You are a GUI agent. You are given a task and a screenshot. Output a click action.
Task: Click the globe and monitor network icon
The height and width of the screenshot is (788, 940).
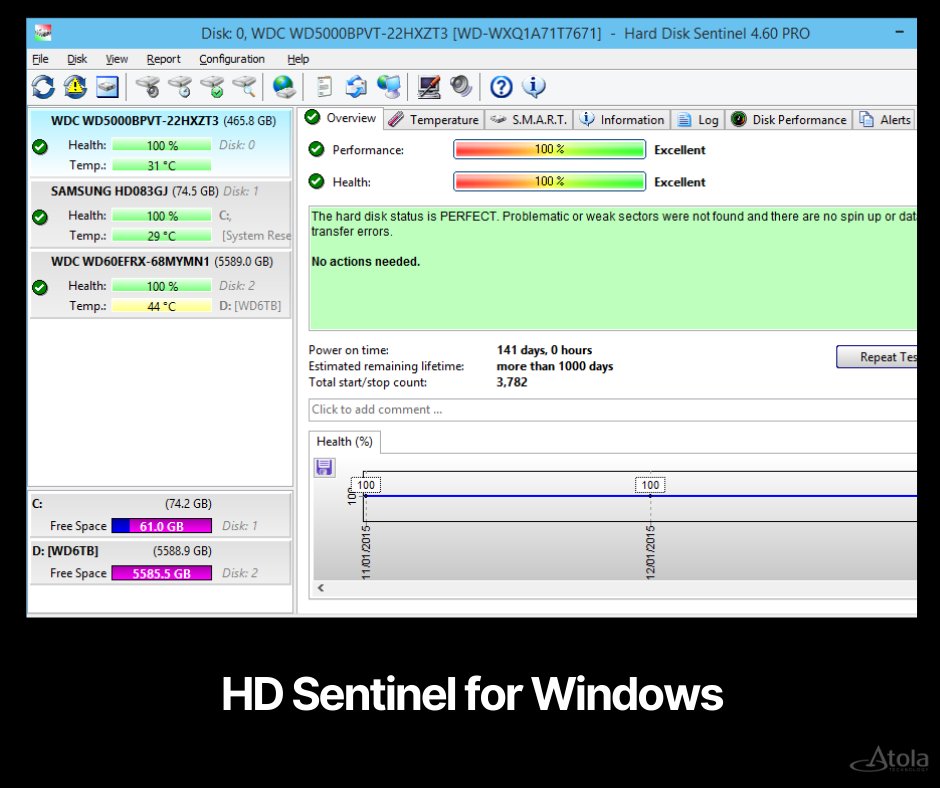click(x=389, y=87)
